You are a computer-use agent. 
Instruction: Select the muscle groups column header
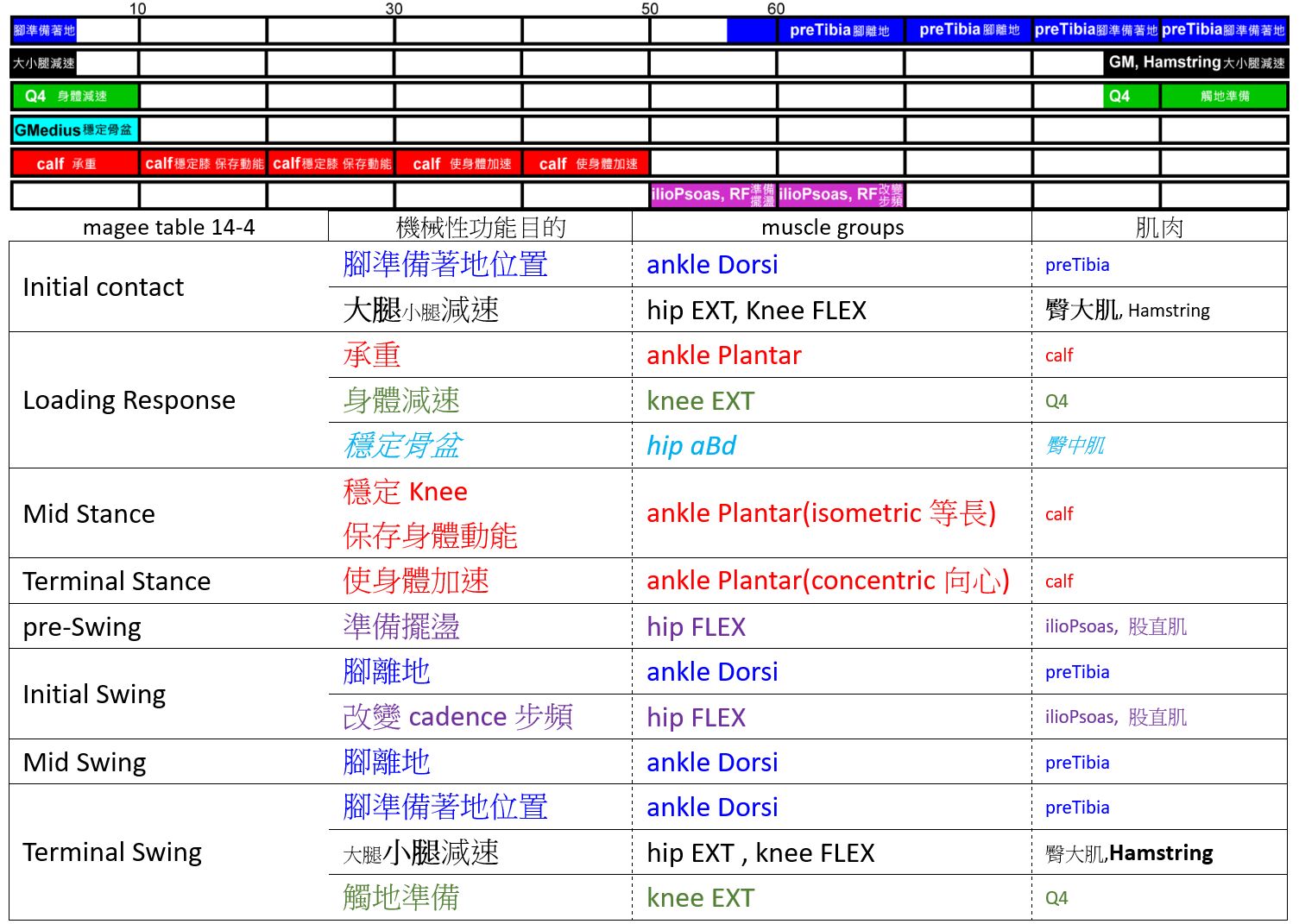tap(832, 228)
